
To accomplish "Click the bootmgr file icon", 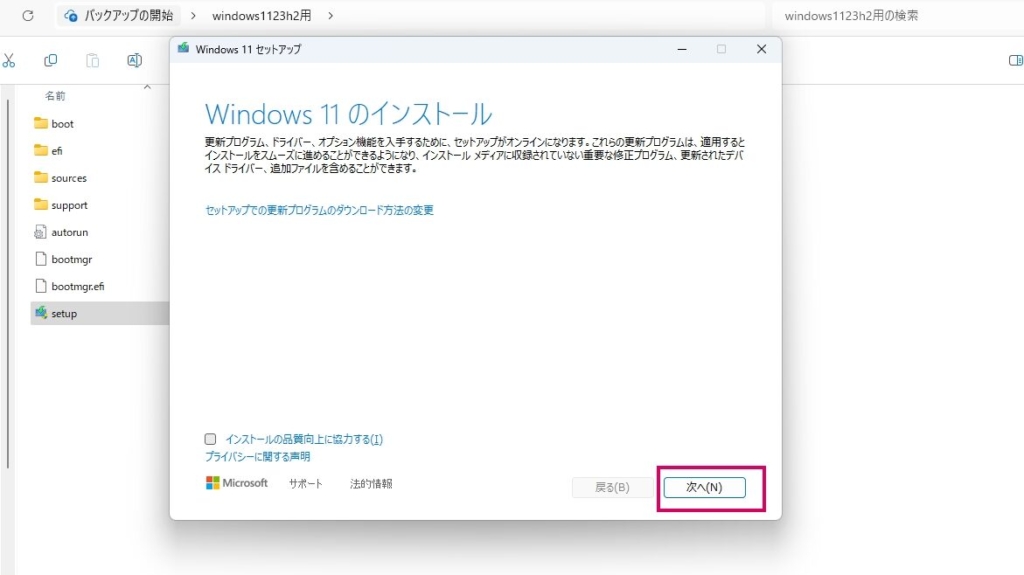I will click(x=40, y=259).
